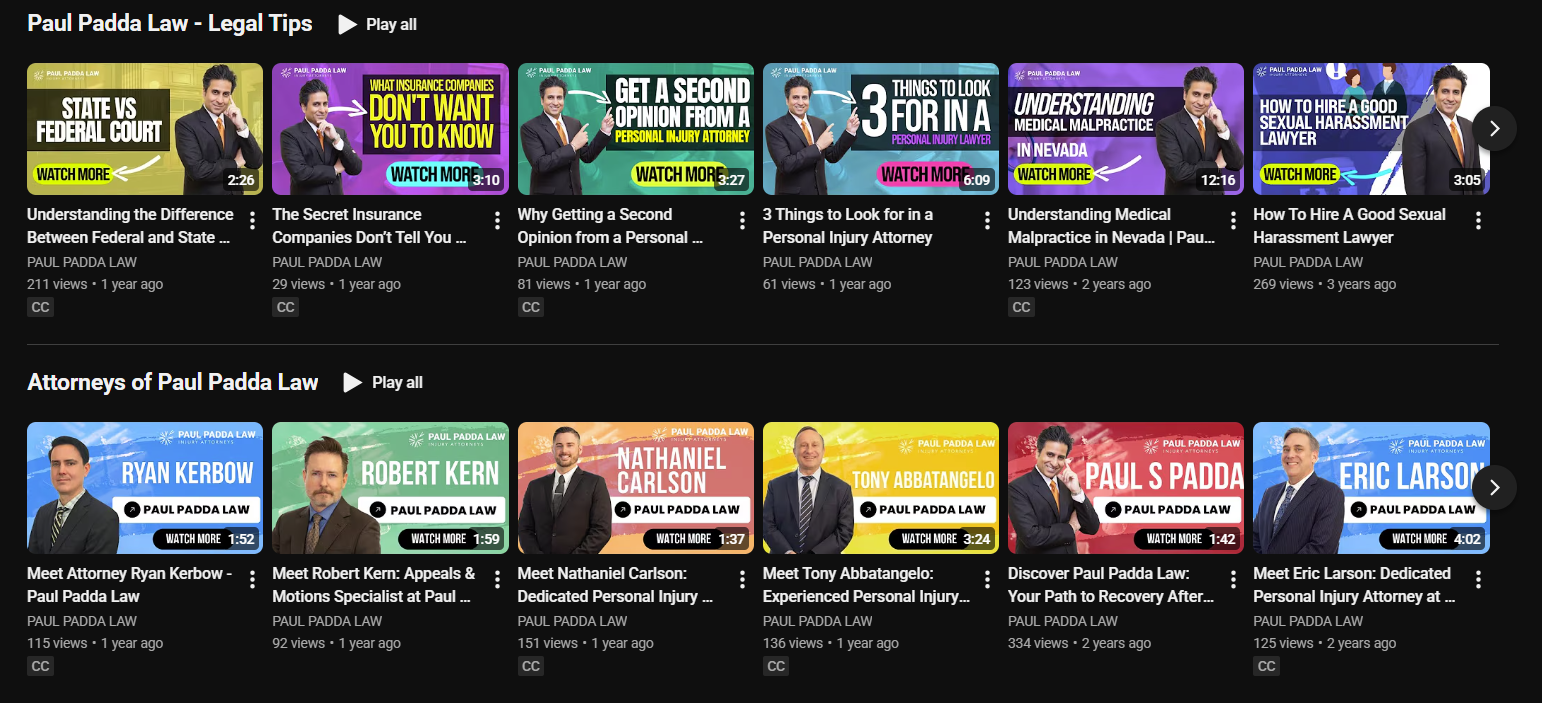Open Nathaniel Carlson video thumbnail
The width and height of the screenshot is (1542, 703).
636,488
